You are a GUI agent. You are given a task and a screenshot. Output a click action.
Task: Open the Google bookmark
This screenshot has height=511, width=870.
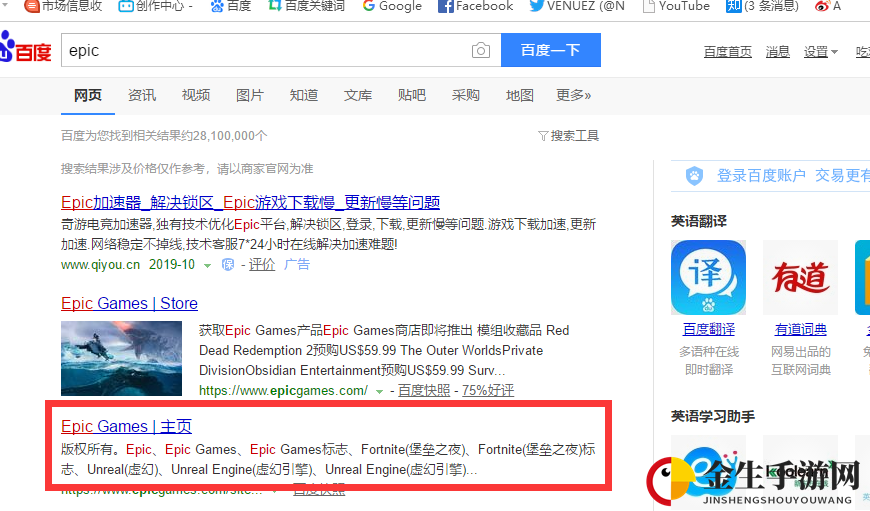[x=392, y=6]
